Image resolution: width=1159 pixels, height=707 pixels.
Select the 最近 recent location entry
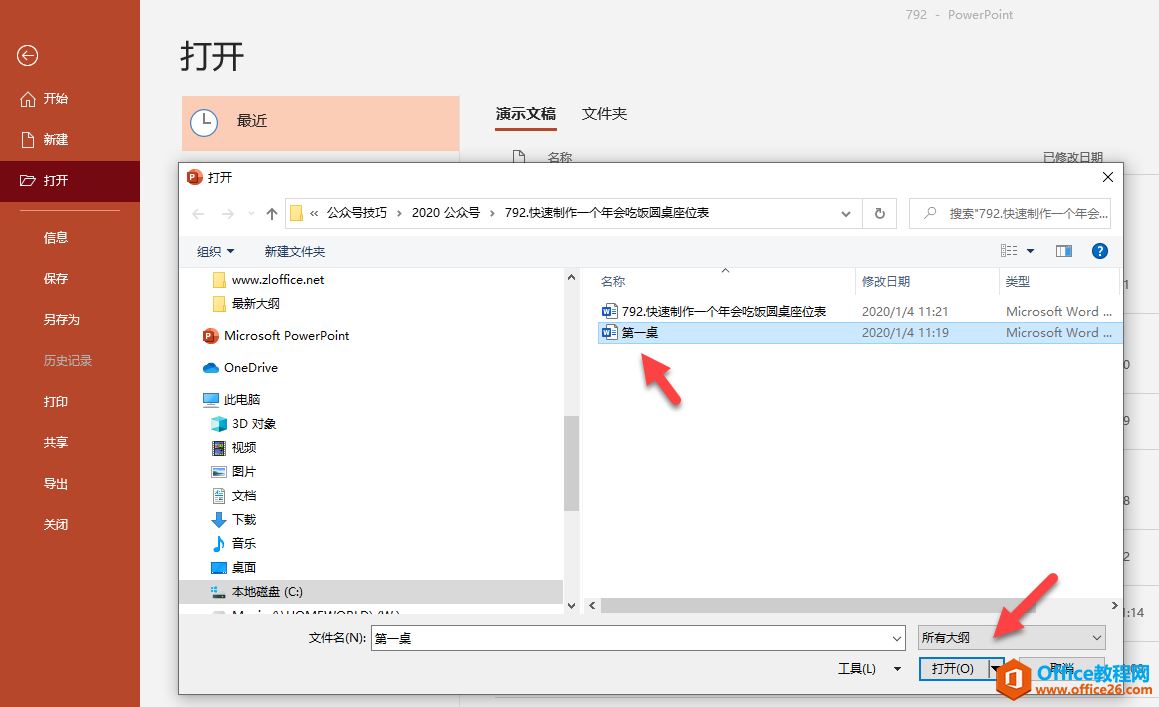pyautogui.click(x=321, y=123)
